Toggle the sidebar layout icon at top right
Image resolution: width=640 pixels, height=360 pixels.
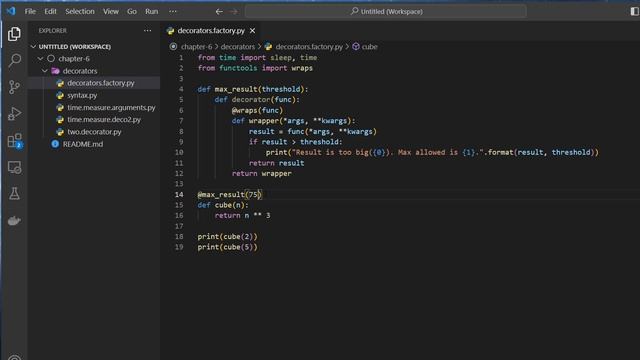pos(634,11)
